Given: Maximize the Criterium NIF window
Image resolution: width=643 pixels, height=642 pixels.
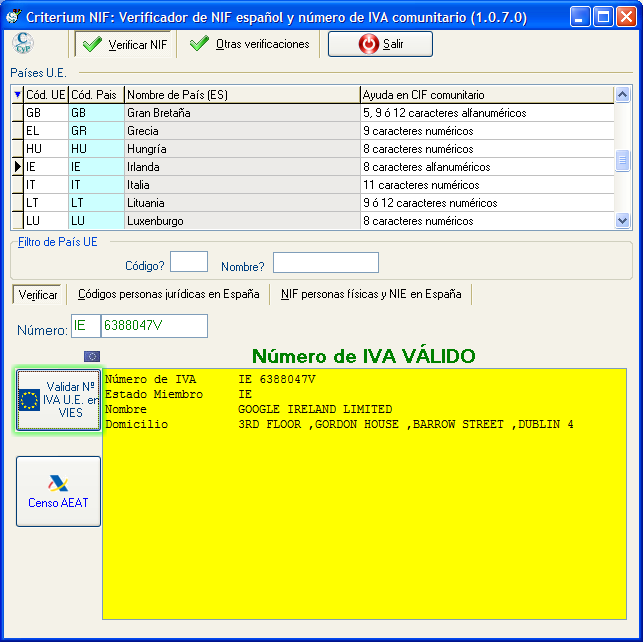Looking at the screenshot, I should tap(603, 17).
